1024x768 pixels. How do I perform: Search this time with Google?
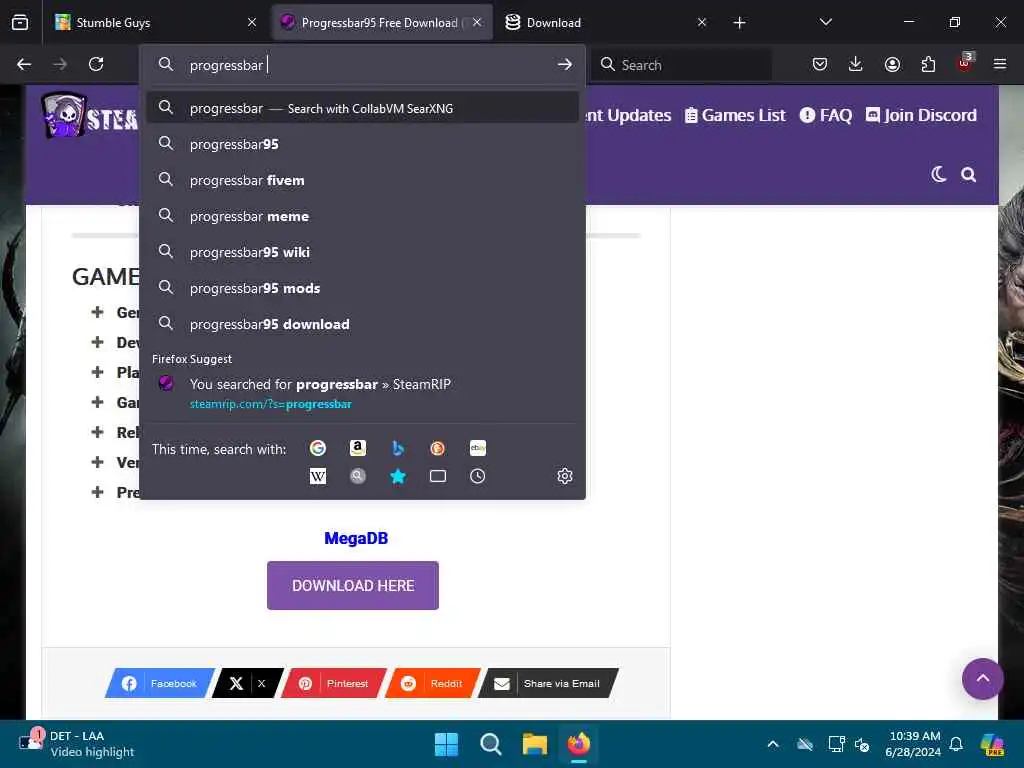click(x=318, y=448)
